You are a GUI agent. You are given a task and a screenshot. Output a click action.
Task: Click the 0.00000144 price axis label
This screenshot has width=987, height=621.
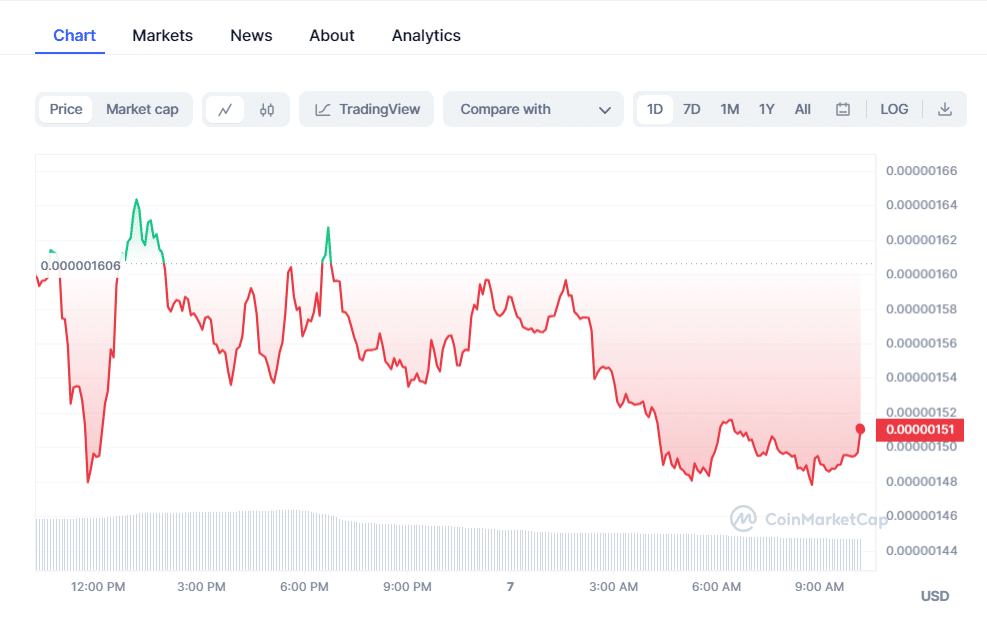tap(922, 551)
